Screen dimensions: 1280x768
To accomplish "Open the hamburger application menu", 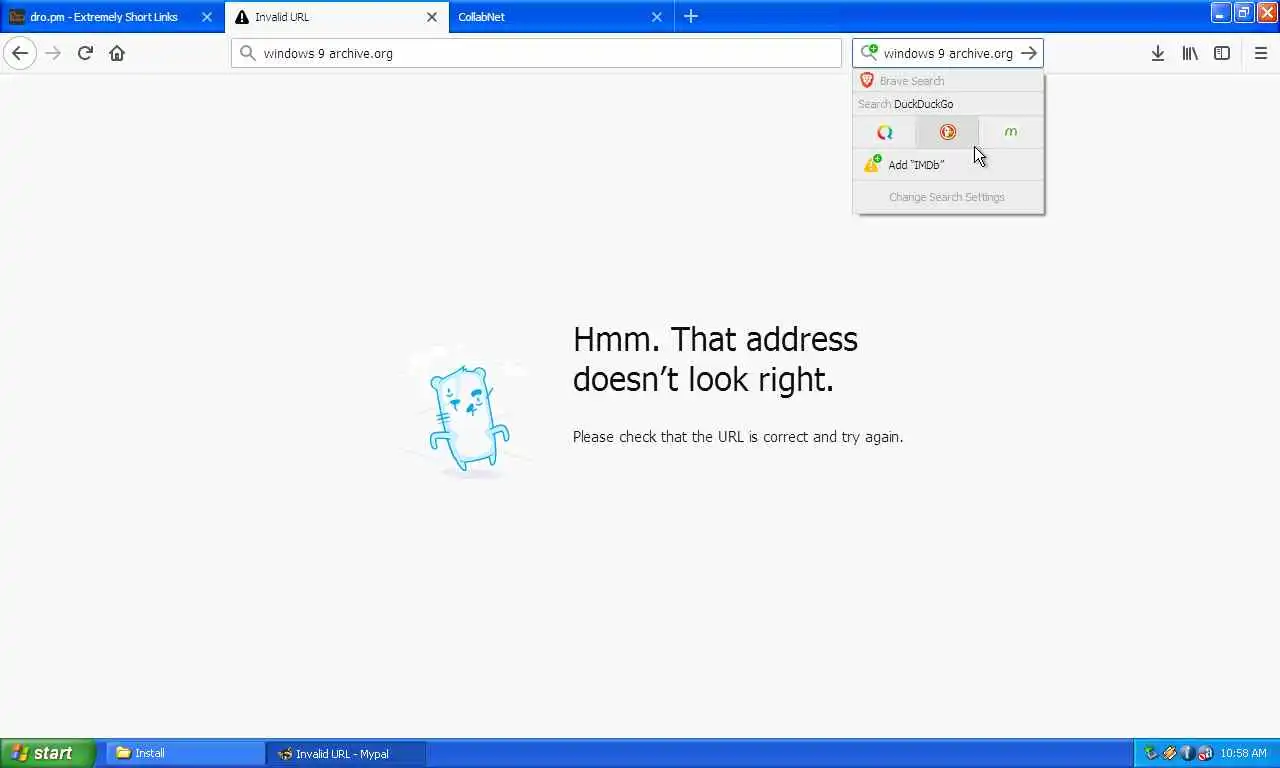I will [x=1261, y=53].
